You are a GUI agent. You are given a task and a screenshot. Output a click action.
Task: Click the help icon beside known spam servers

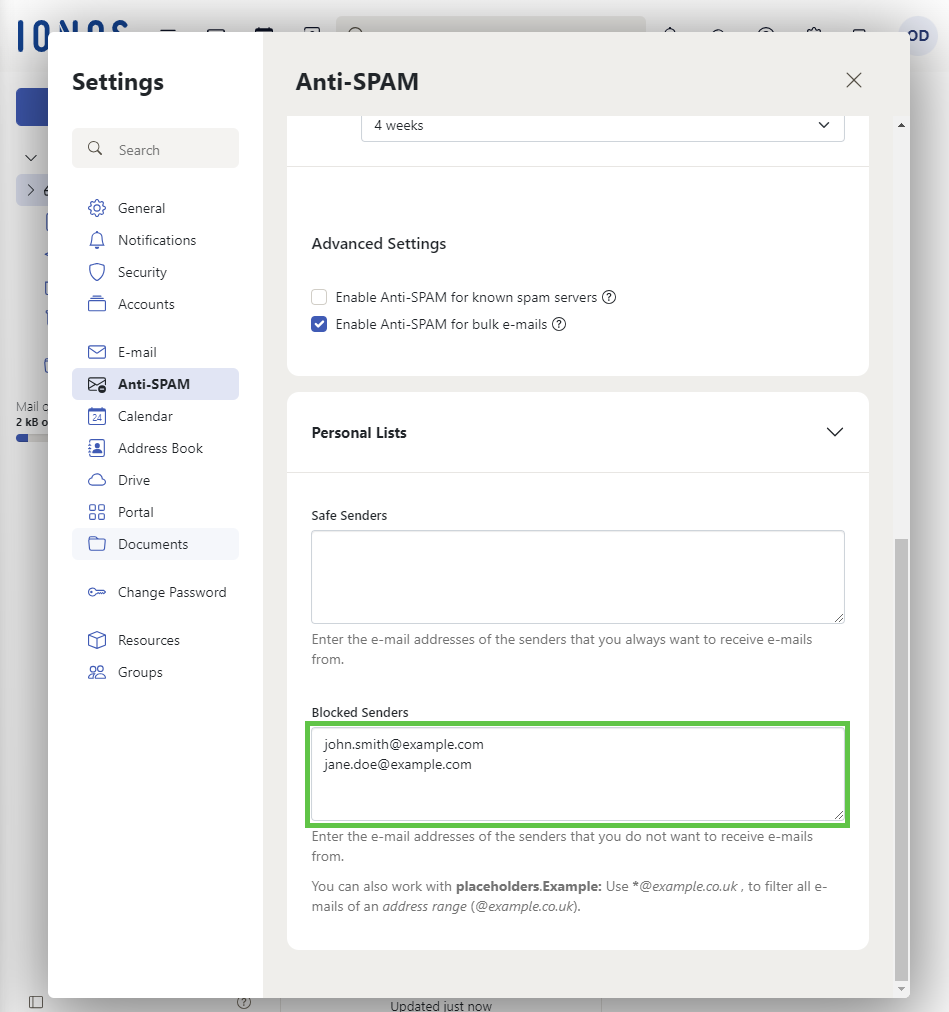[x=609, y=297]
